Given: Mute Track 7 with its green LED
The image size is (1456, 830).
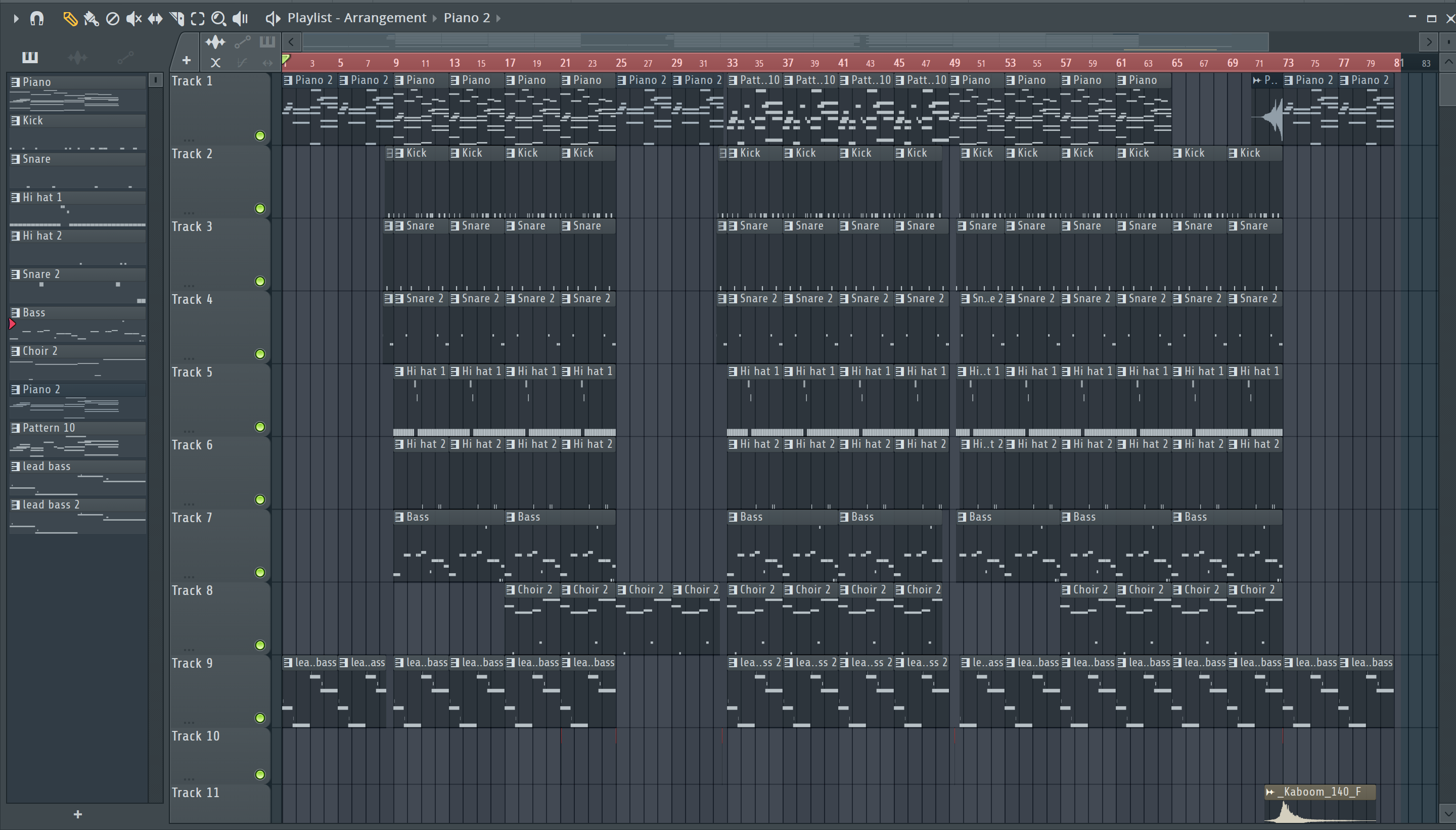Looking at the screenshot, I should [260, 572].
